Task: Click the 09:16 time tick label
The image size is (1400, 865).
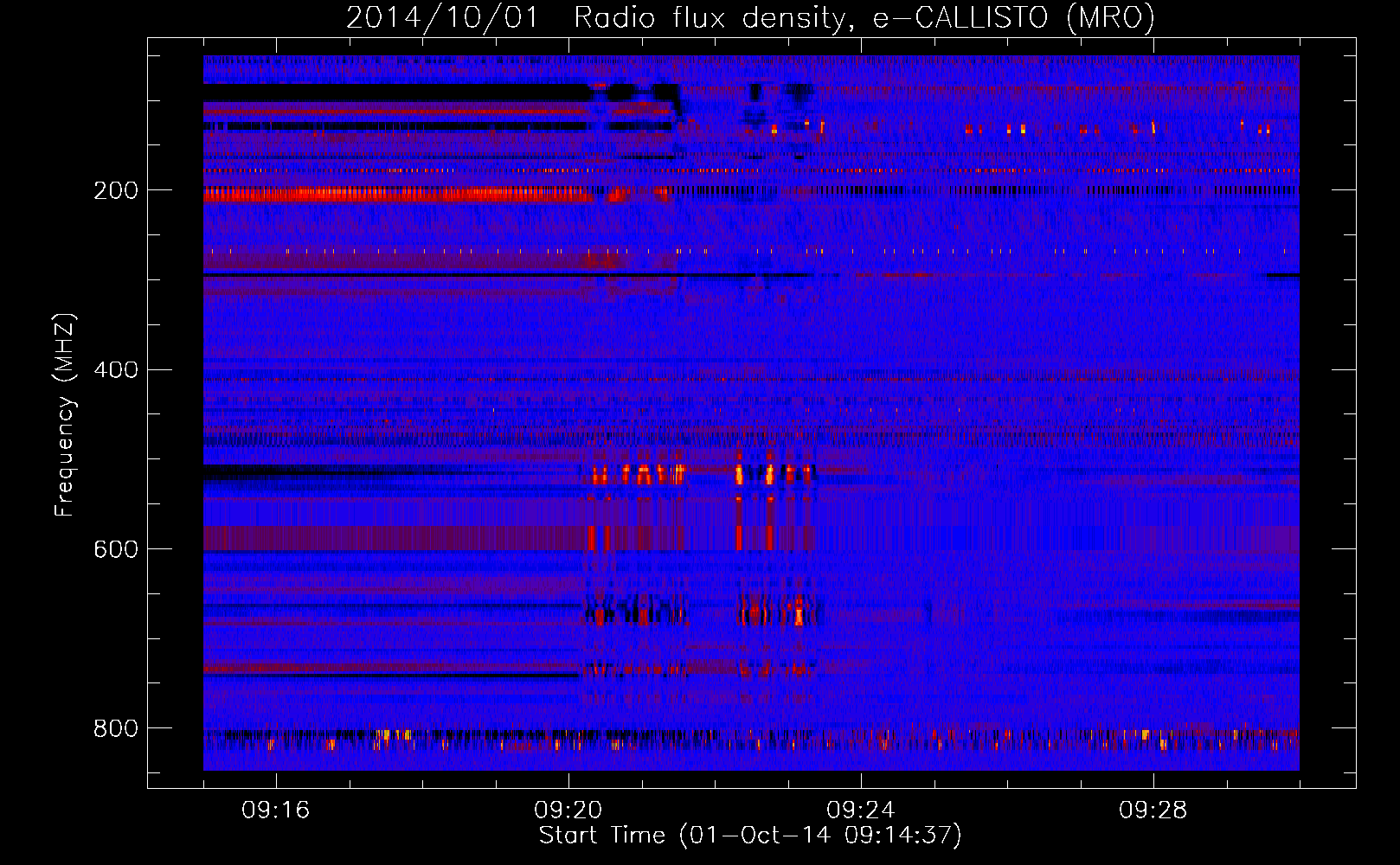Action: point(276,810)
